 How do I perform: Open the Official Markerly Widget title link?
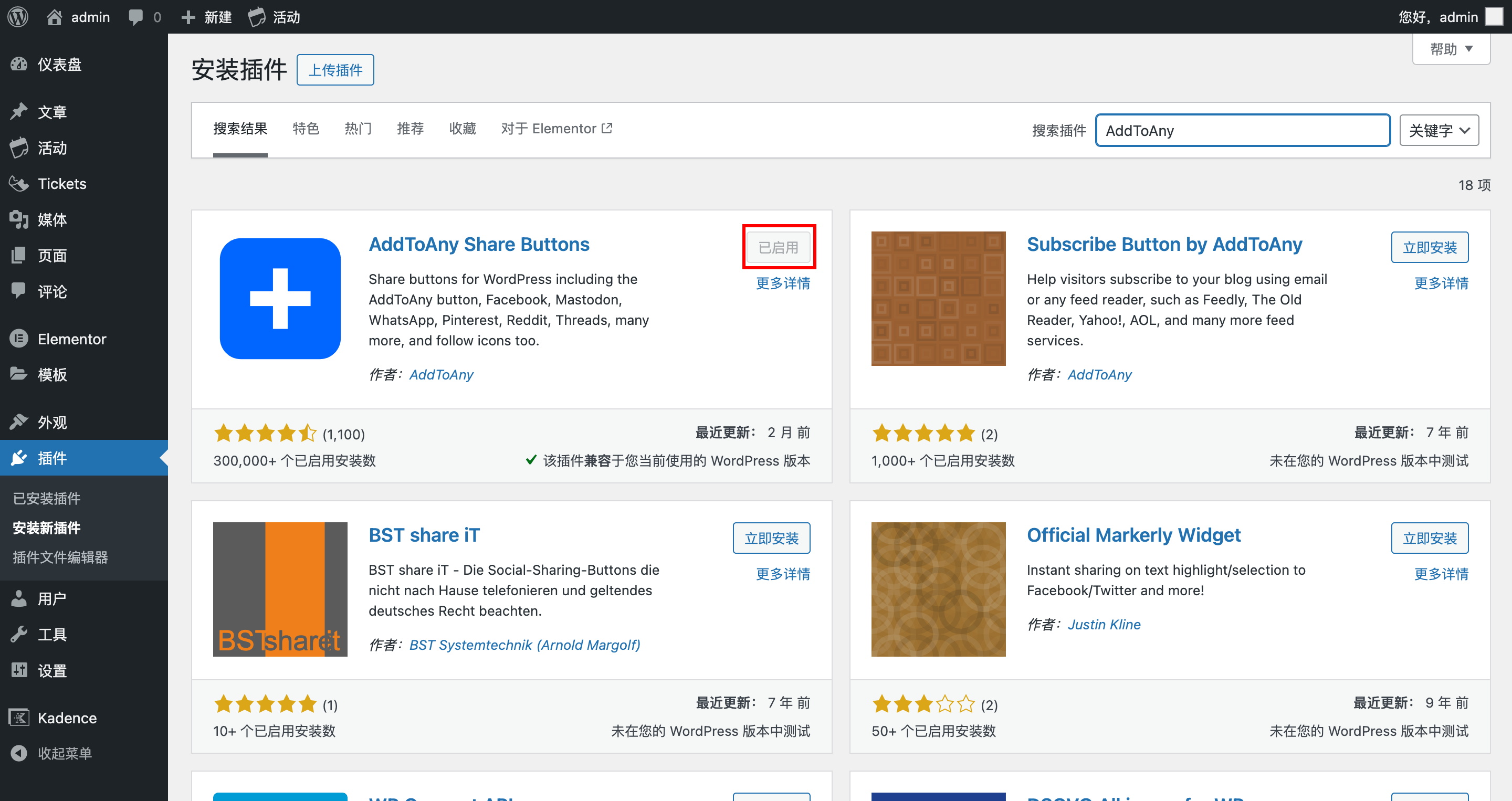[x=1133, y=535]
